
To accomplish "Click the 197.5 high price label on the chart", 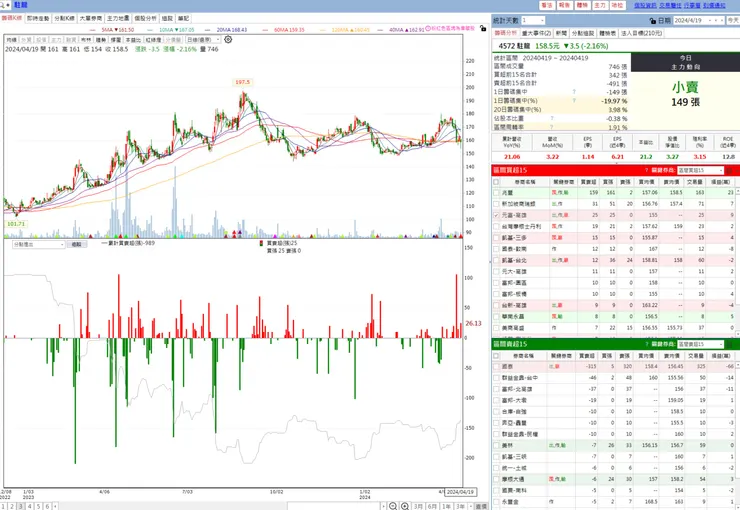I will 243,82.
